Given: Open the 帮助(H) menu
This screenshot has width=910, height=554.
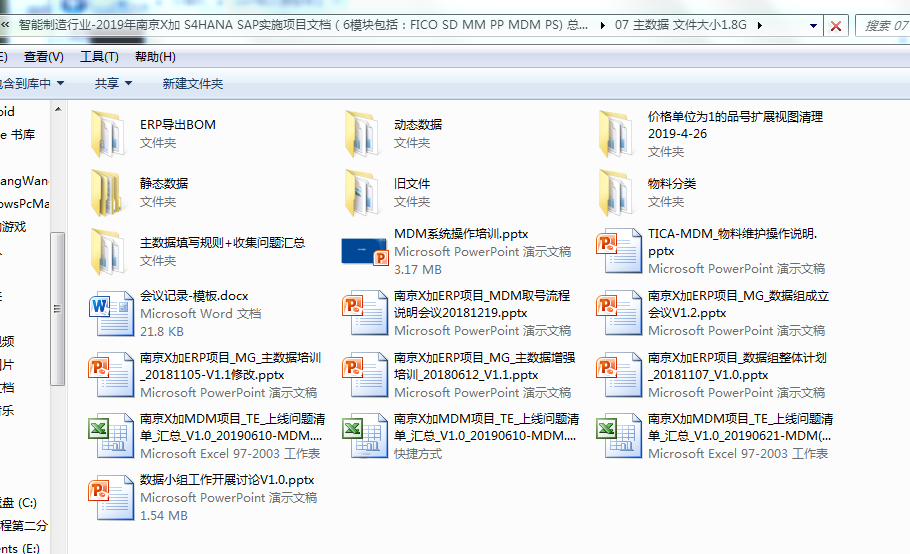Looking at the screenshot, I should 155,57.
